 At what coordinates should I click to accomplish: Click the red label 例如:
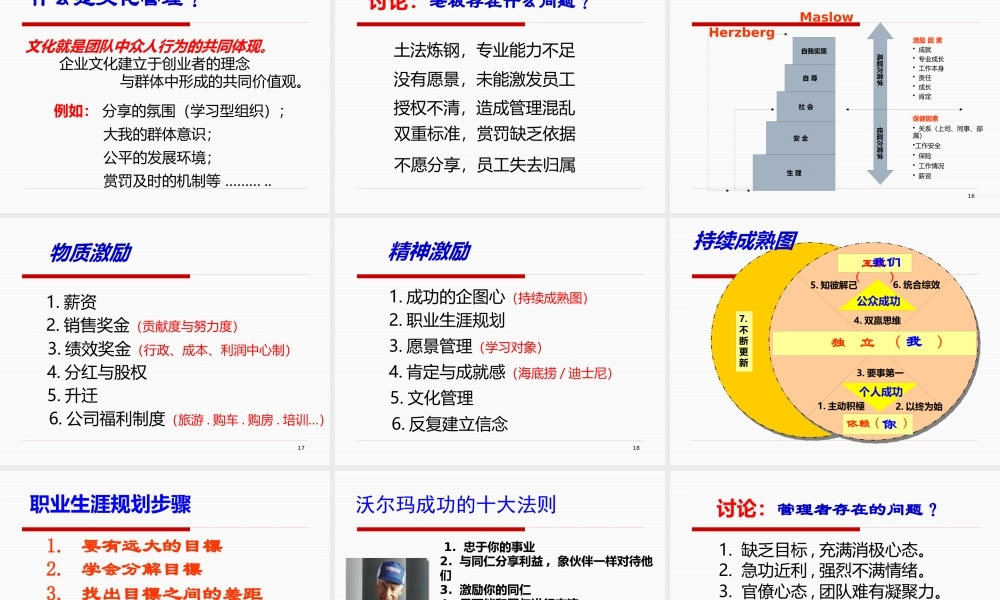click(x=71, y=111)
